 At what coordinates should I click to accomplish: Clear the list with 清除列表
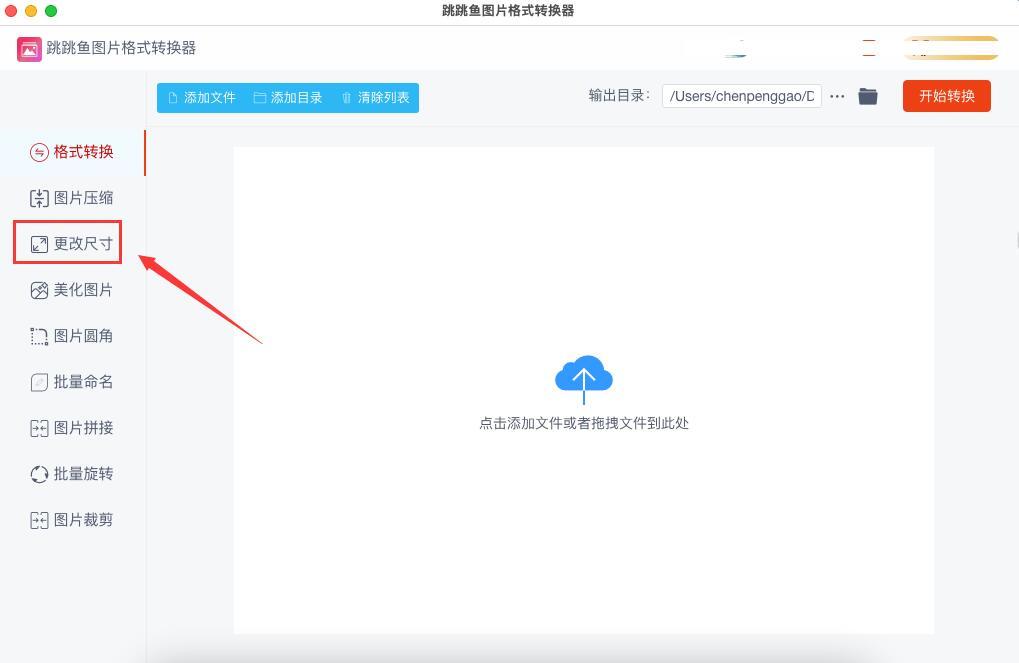pos(376,98)
